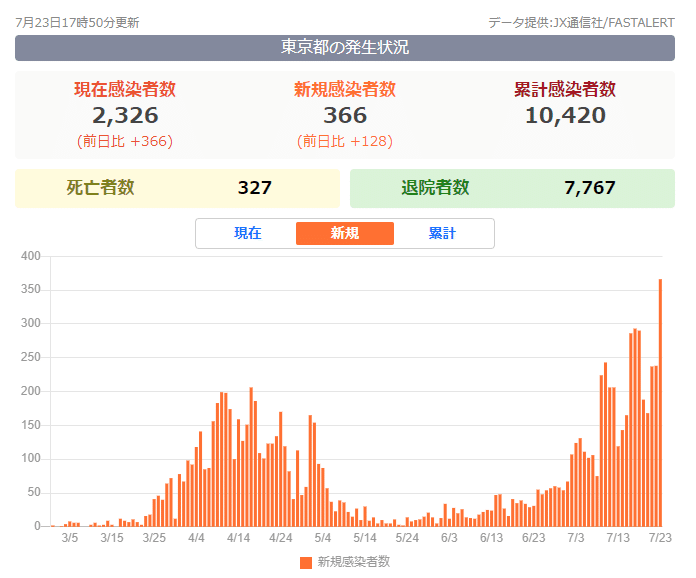Click the 東京都の発生状況 header bar
This screenshot has width=696, height=578.
click(345, 48)
